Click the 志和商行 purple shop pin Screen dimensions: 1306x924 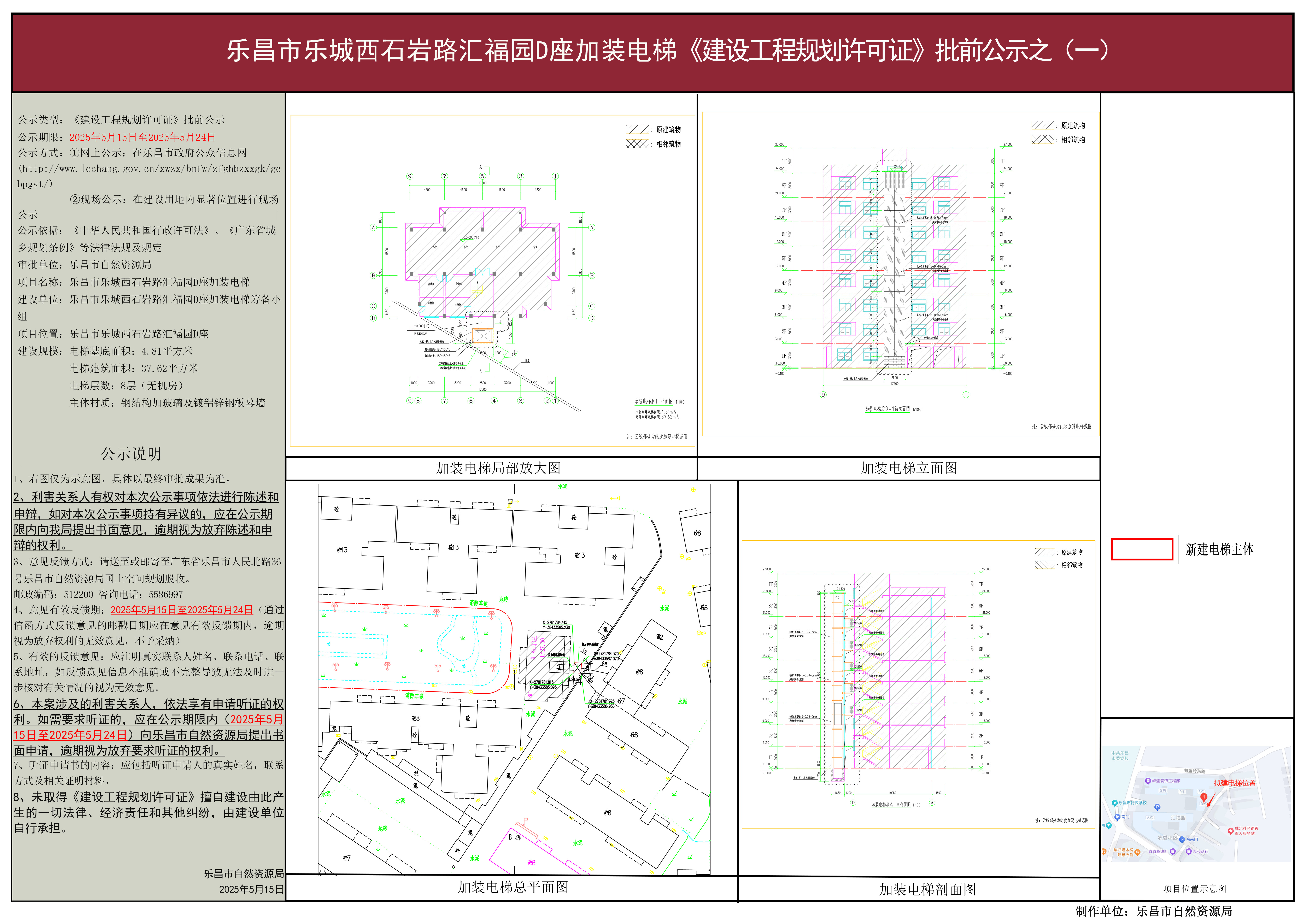[1189, 852]
